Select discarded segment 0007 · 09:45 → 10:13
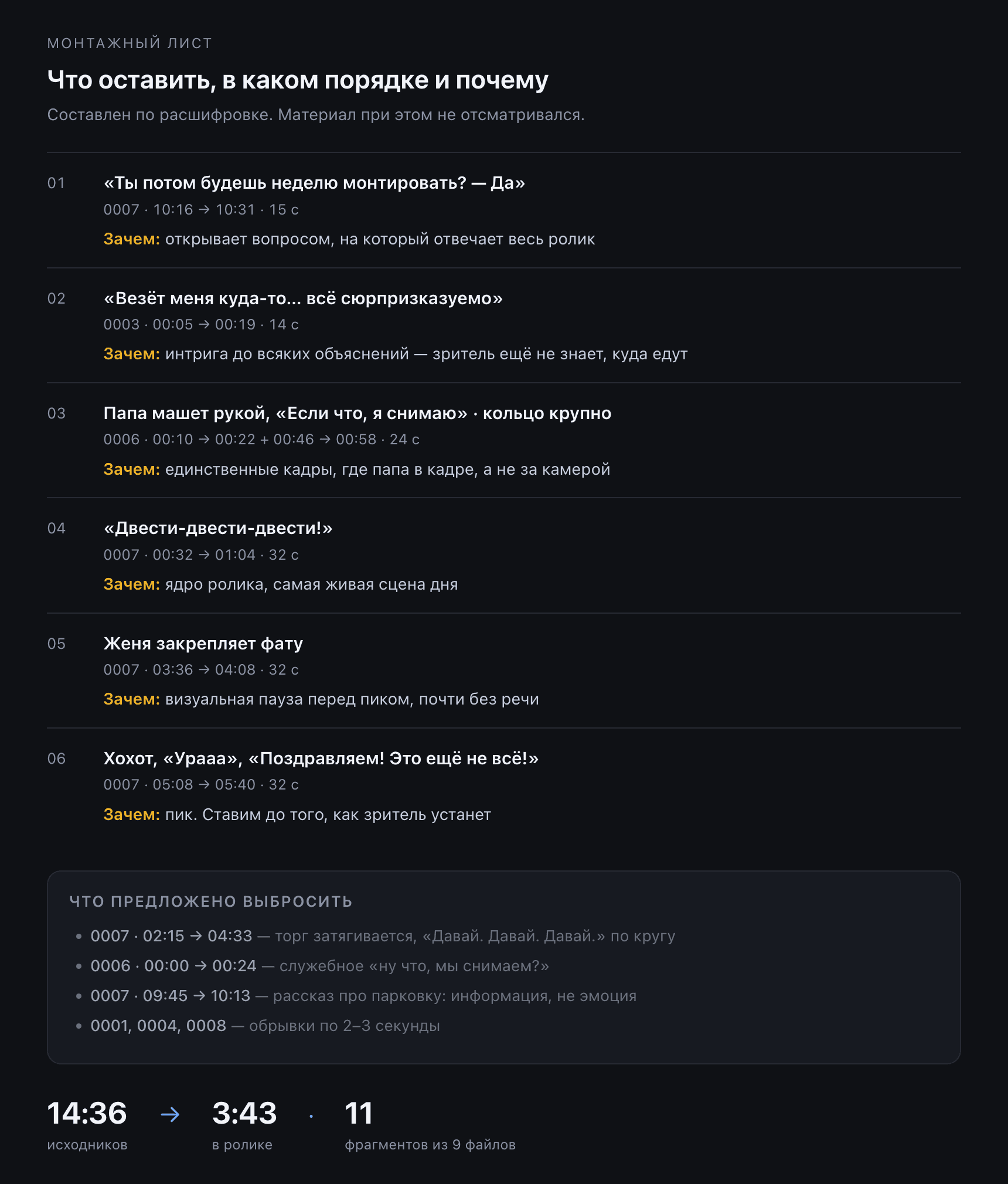1008x1184 pixels. [363, 996]
